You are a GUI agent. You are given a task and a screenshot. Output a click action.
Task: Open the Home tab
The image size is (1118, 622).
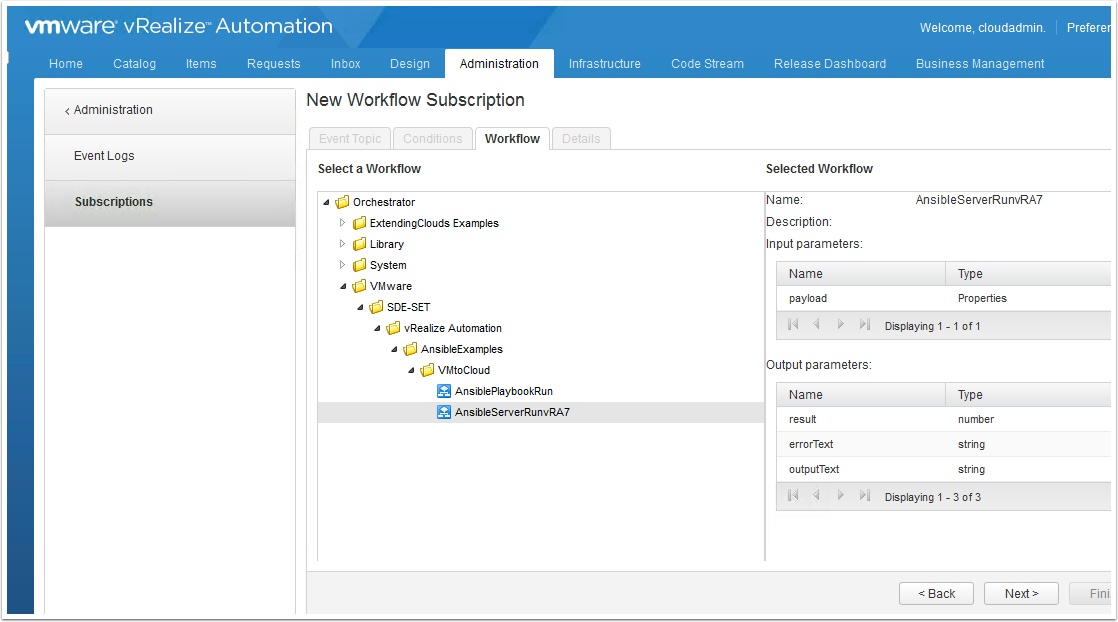[66, 63]
